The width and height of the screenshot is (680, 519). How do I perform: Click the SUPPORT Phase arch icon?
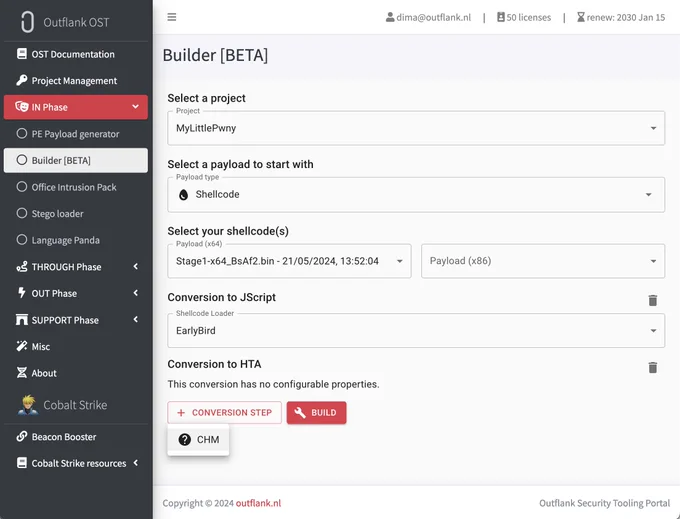coord(21,320)
